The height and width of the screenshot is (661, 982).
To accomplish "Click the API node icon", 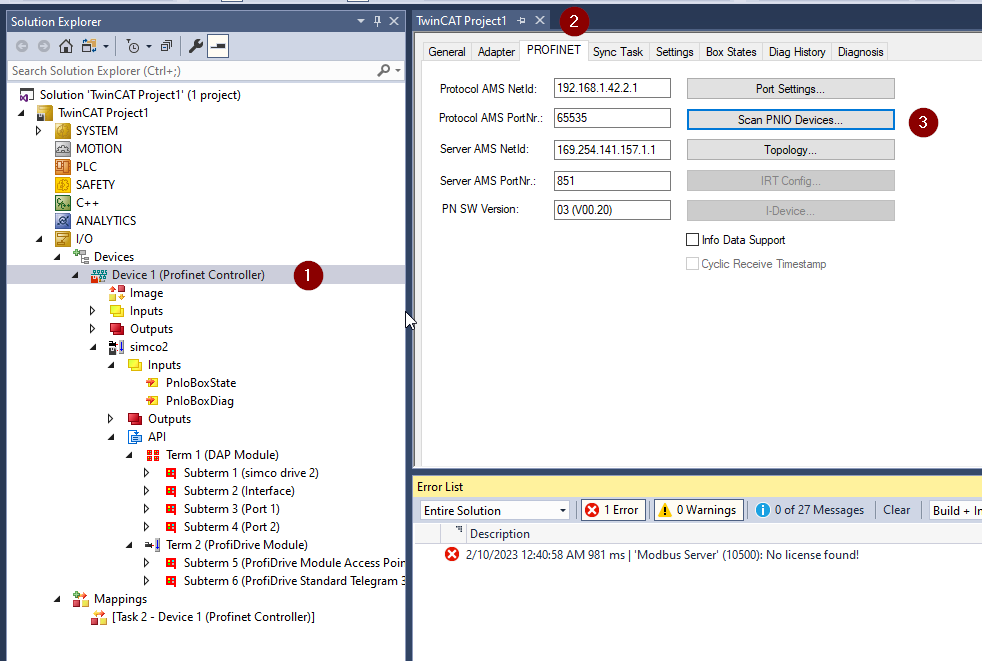I will 135,437.
